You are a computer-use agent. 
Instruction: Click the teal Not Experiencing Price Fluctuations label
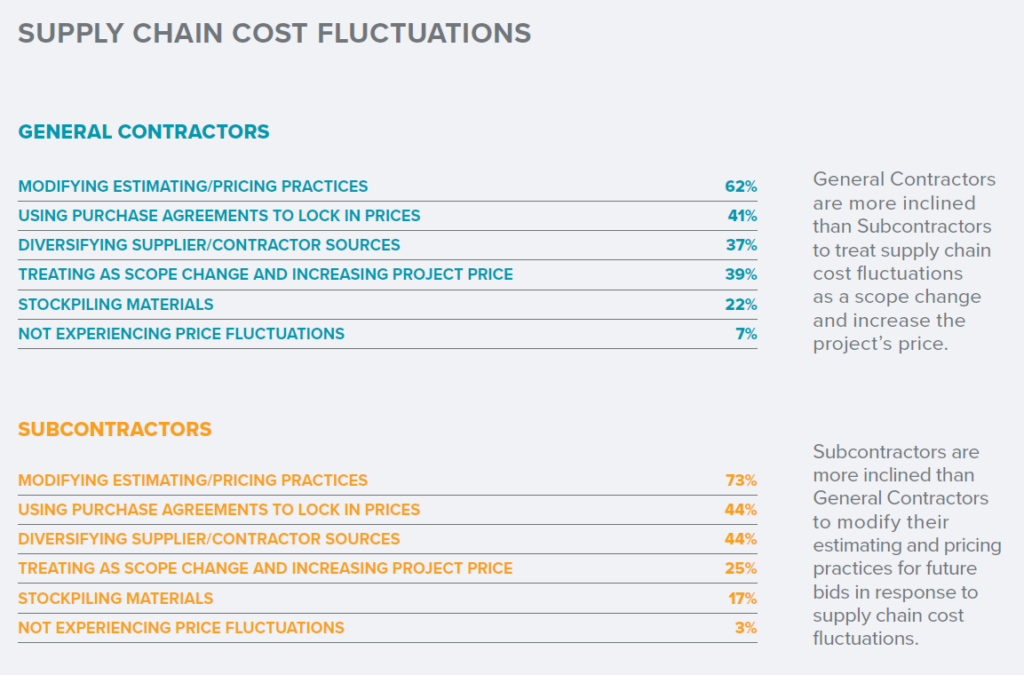tap(181, 334)
